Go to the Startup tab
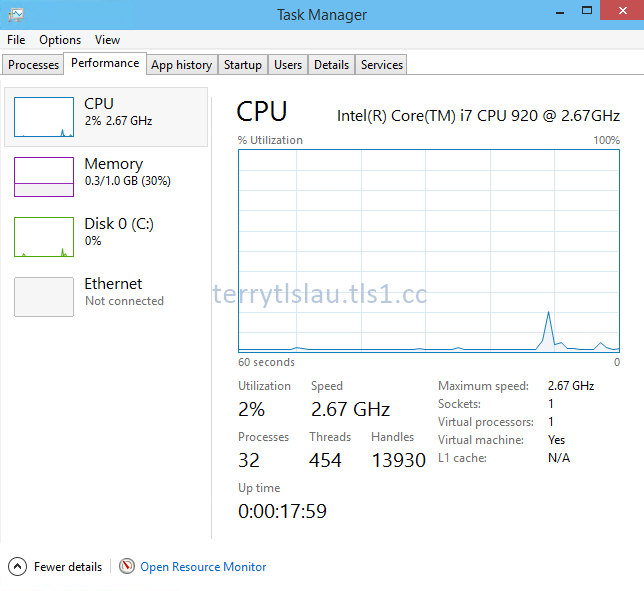Image resolution: width=644 pixels, height=591 pixels. [x=243, y=65]
